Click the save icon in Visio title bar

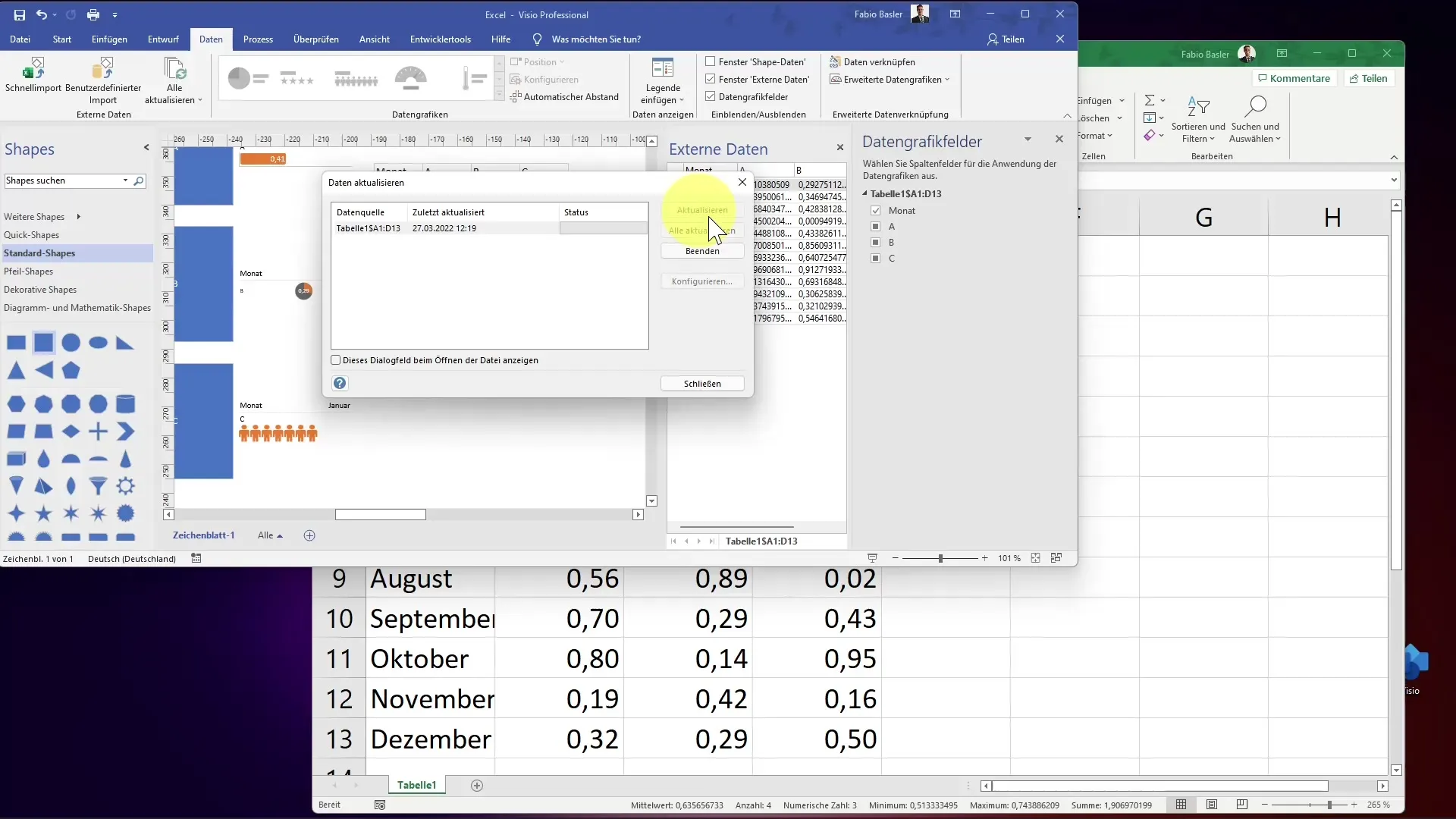(x=20, y=14)
